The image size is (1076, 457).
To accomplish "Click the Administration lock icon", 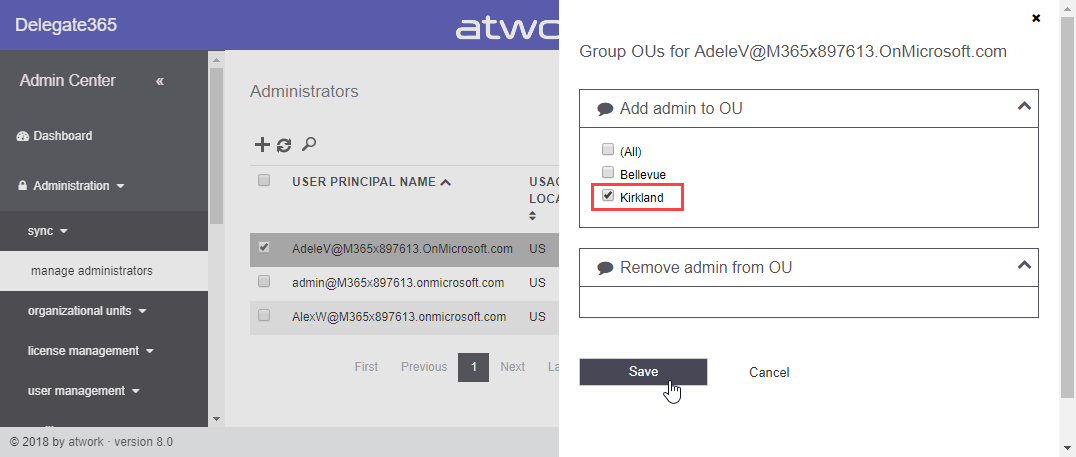I will (x=23, y=186).
